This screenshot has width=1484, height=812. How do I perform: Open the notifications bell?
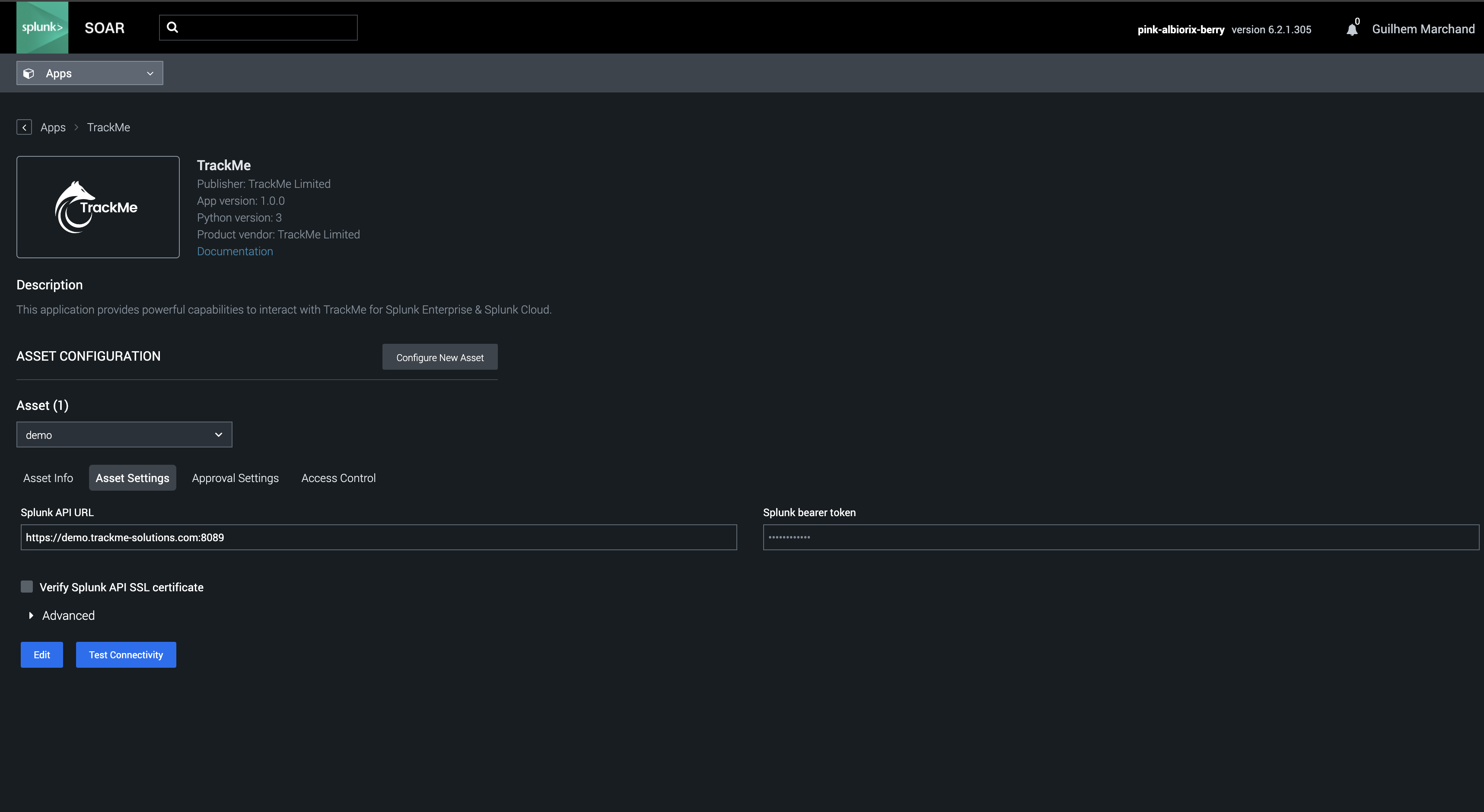pos(1351,29)
